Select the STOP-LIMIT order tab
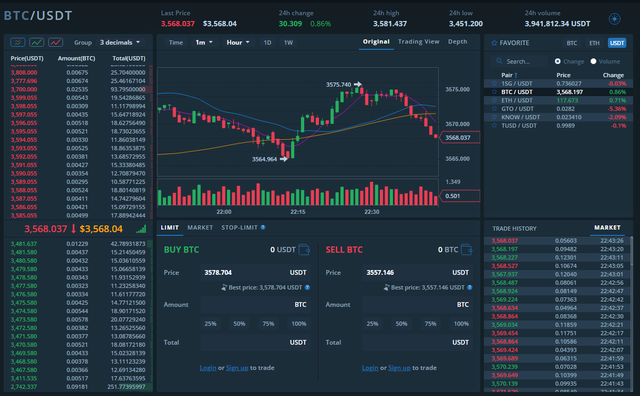The width and height of the screenshot is (640, 396). [x=239, y=227]
